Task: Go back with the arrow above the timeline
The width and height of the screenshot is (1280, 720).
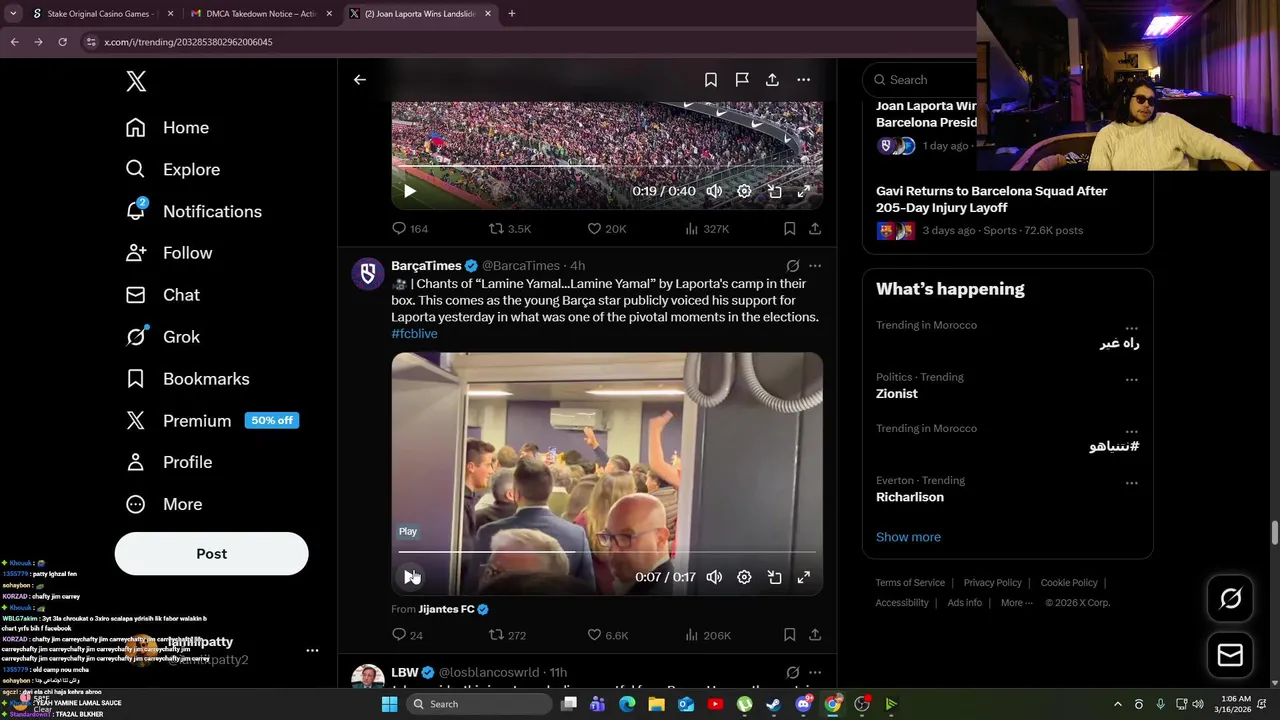Action: [360, 80]
